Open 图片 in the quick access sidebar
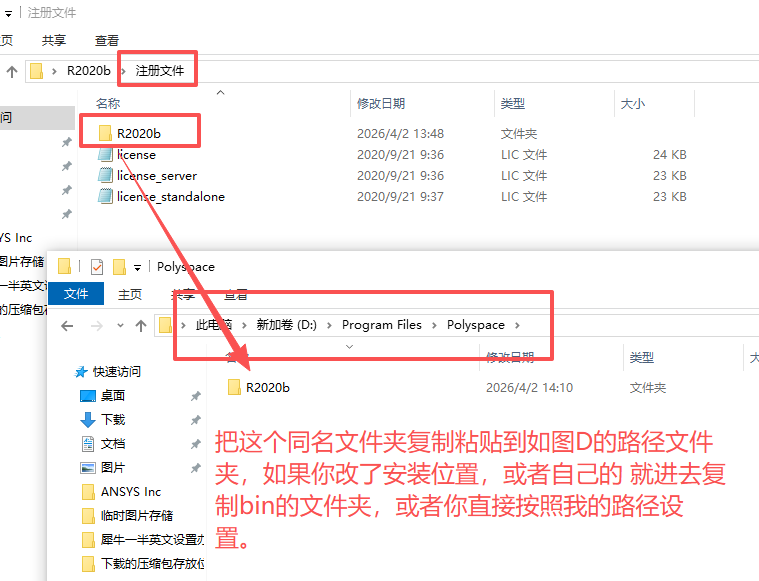The image size is (759, 581). pyautogui.click(x=113, y=467)
